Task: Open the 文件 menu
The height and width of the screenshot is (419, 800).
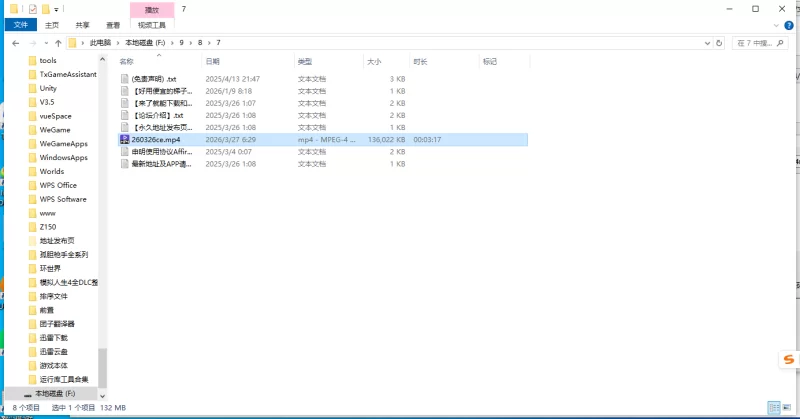Action: tap(20, 24)
